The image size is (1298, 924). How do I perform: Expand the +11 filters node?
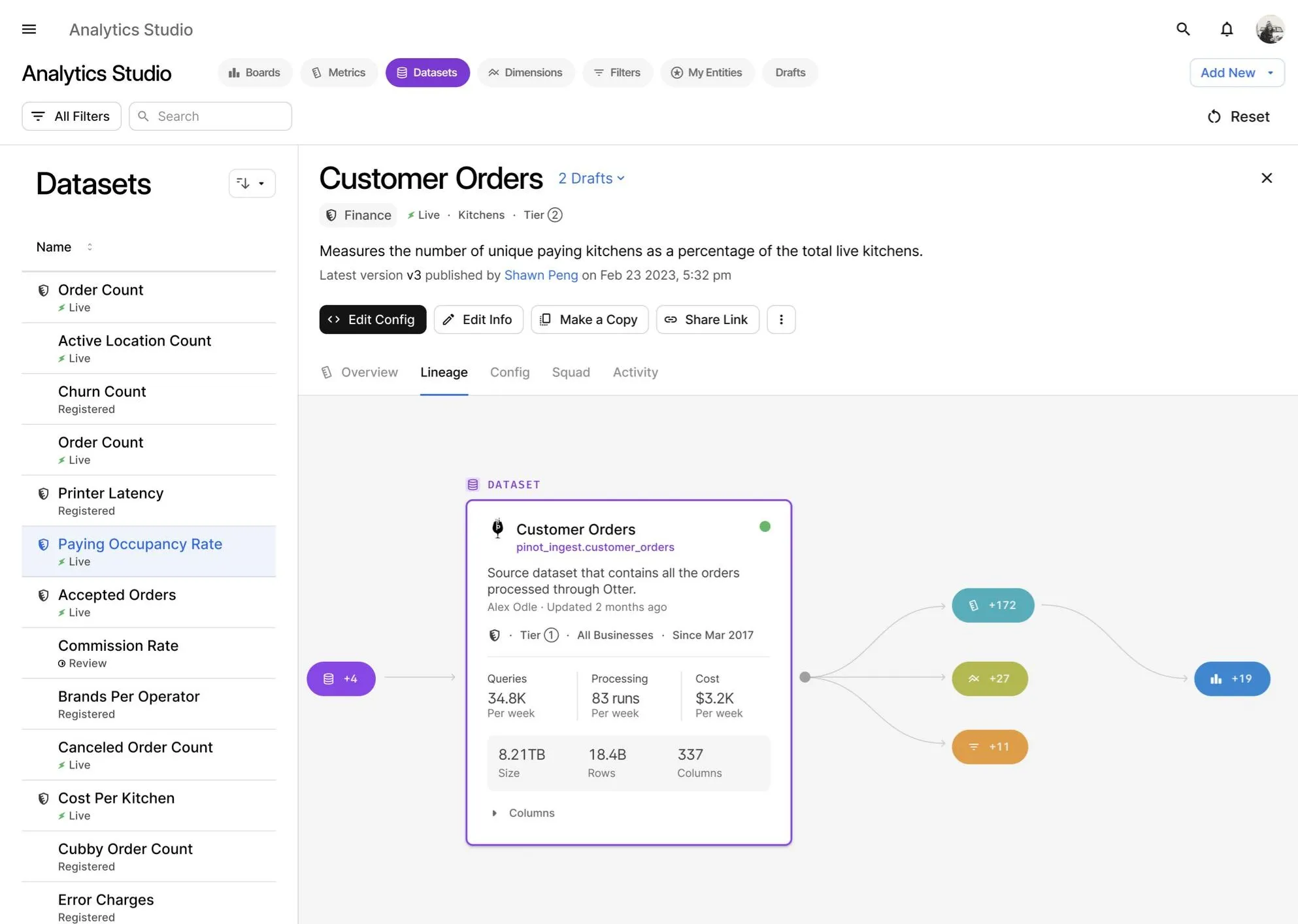pos(990,747)
